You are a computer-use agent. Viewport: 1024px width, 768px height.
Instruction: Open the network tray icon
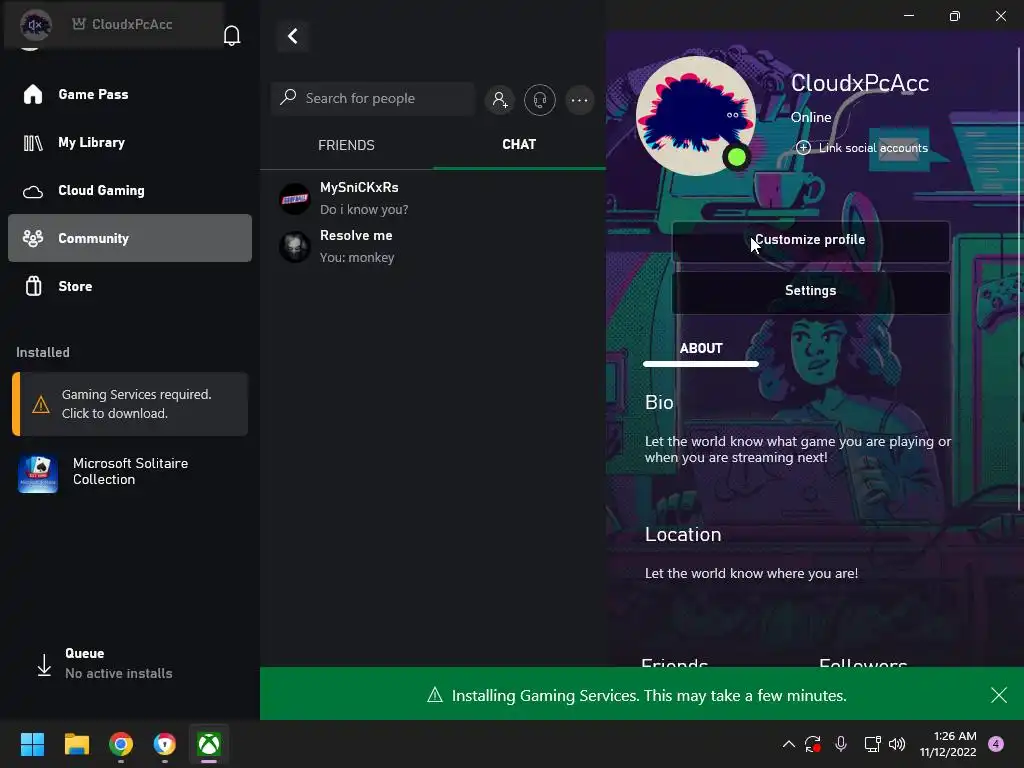pyautogui.click(x=872, y=744)
